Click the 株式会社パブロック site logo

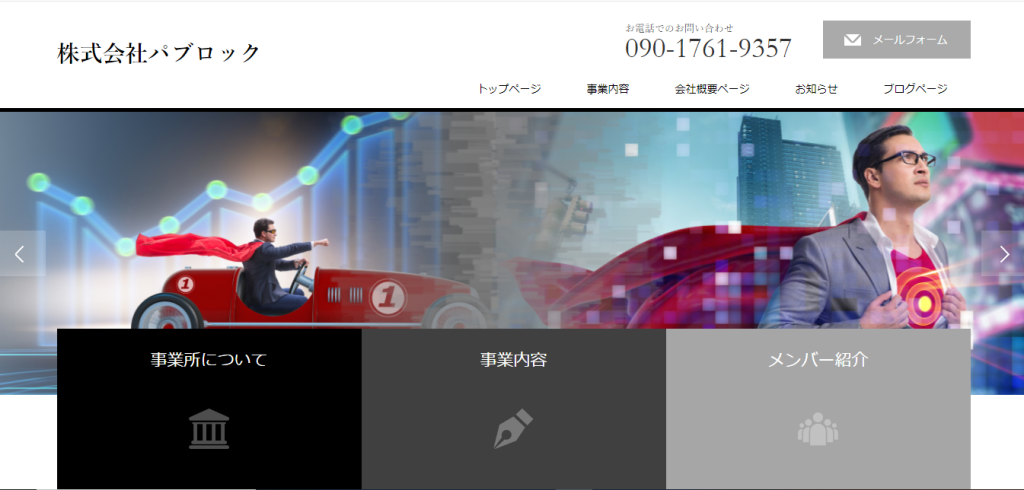[159, 53]
